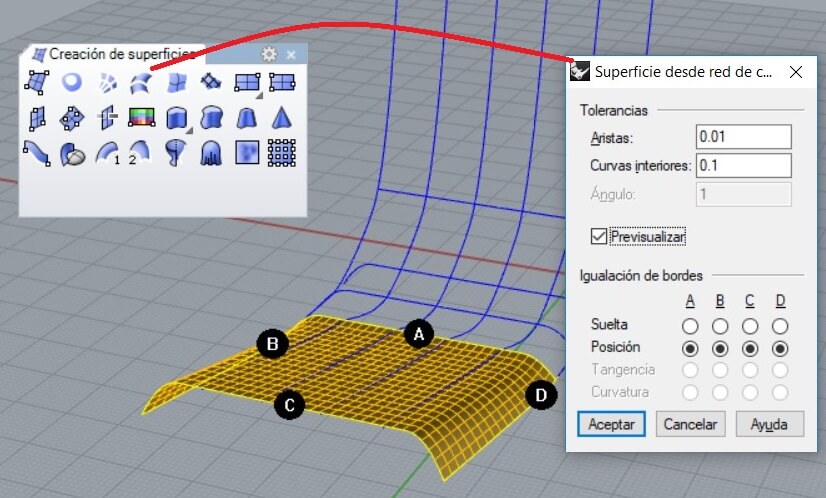Select the Vertical plane tool

tap(37, 118)
